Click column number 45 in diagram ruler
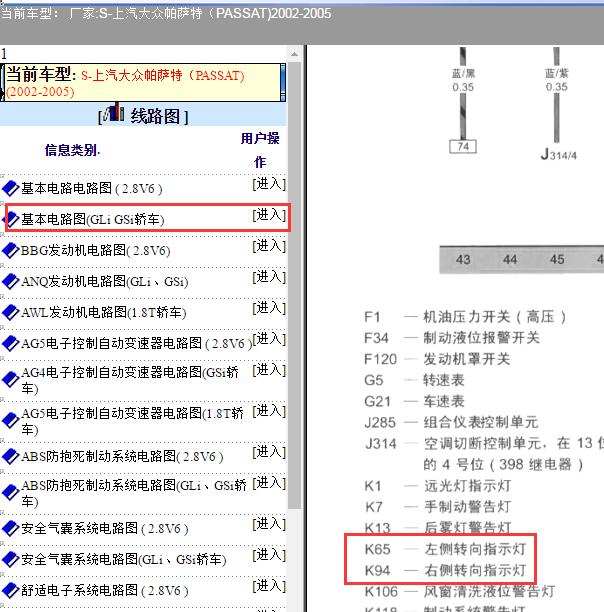 557,260
